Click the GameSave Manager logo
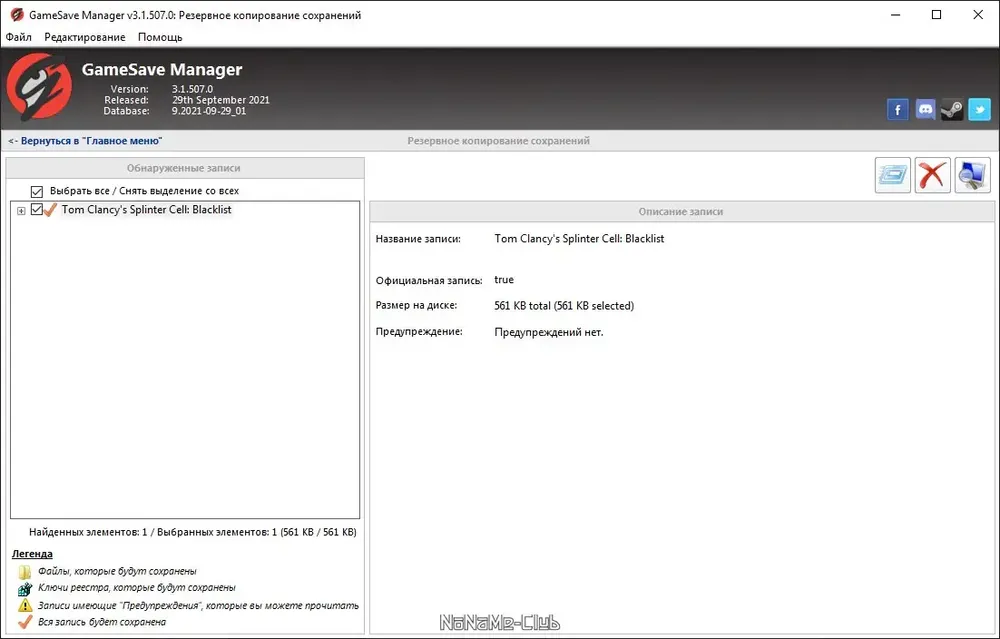Viewport: 1000px width, 639px height. tap(38, 87)
